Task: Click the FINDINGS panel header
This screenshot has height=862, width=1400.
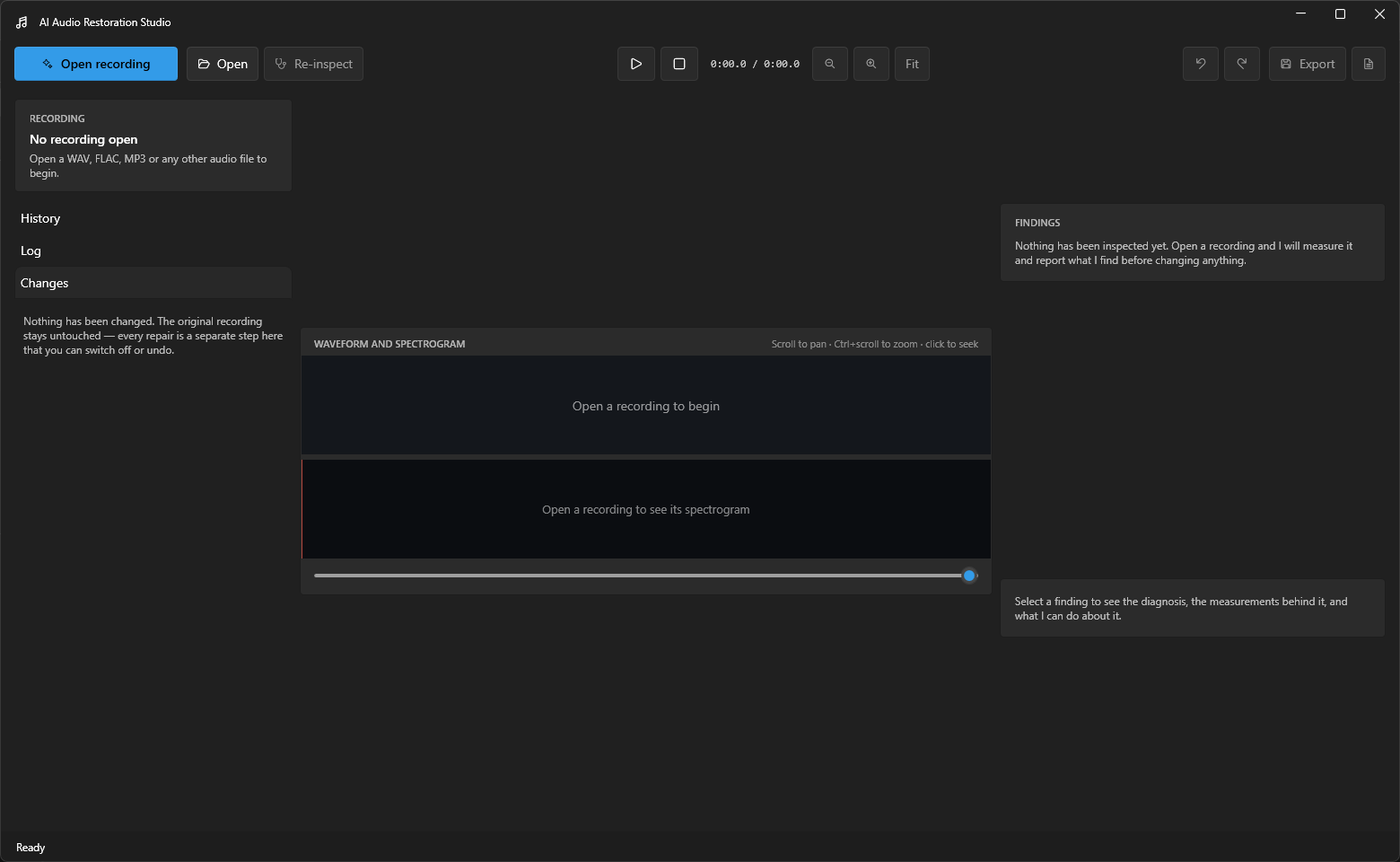Action: pos(1037,223)
